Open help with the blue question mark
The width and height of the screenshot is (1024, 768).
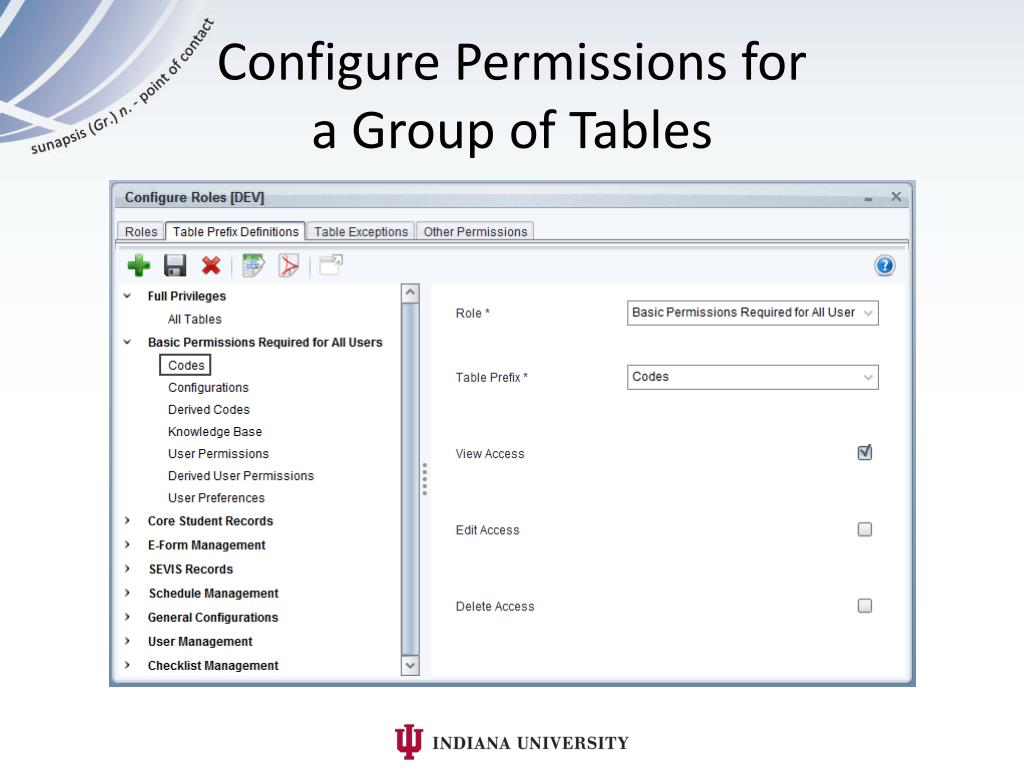884,266
